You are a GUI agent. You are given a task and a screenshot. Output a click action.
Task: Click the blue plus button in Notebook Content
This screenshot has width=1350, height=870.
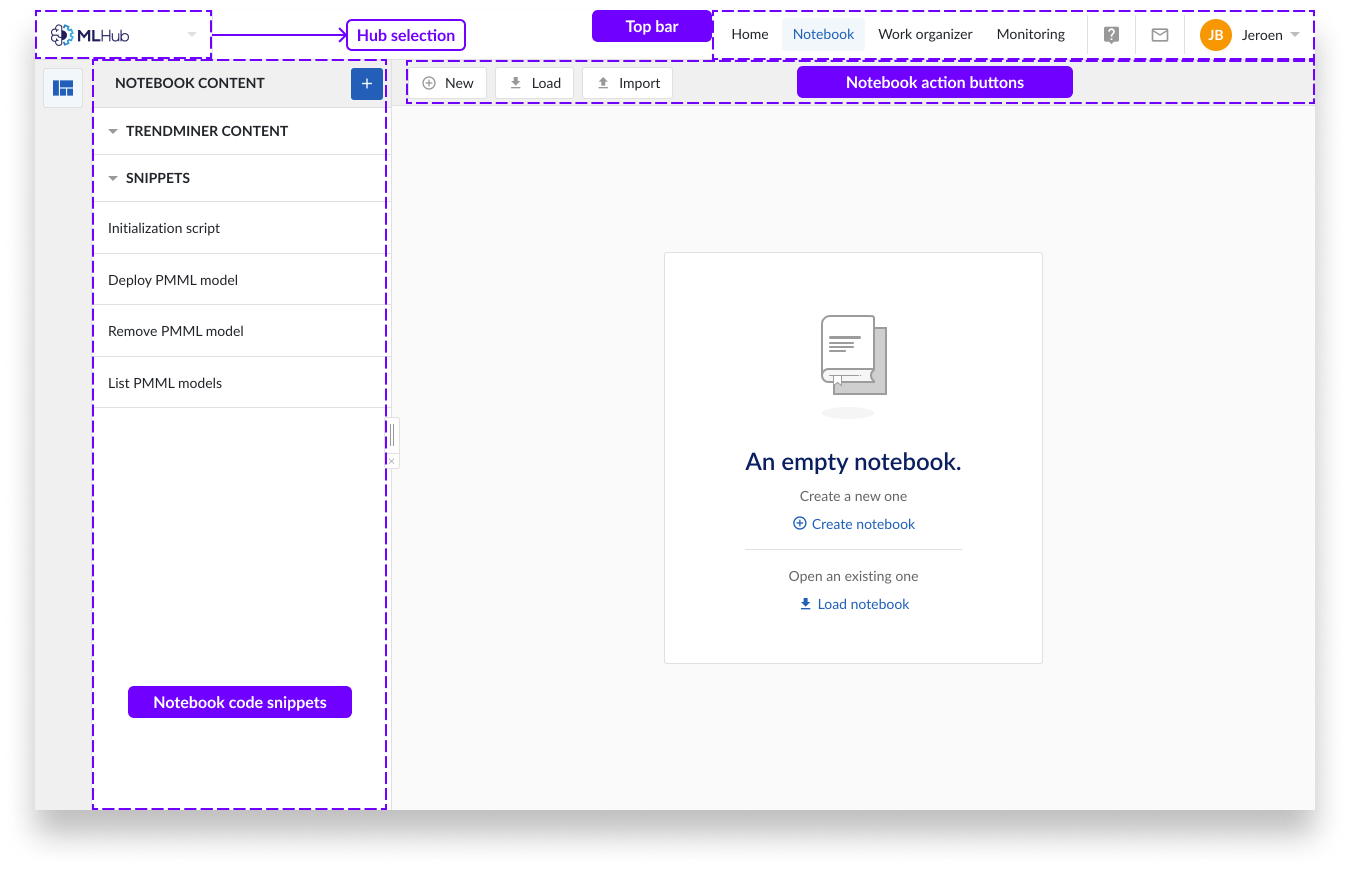pos(366,84)
